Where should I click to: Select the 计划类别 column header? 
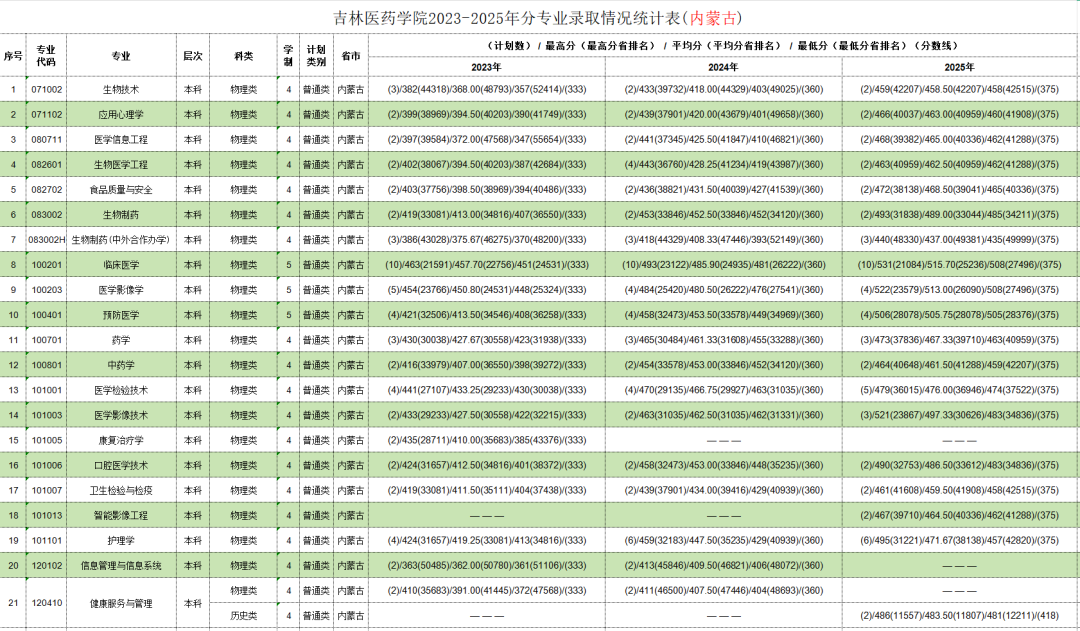[316, 55]
